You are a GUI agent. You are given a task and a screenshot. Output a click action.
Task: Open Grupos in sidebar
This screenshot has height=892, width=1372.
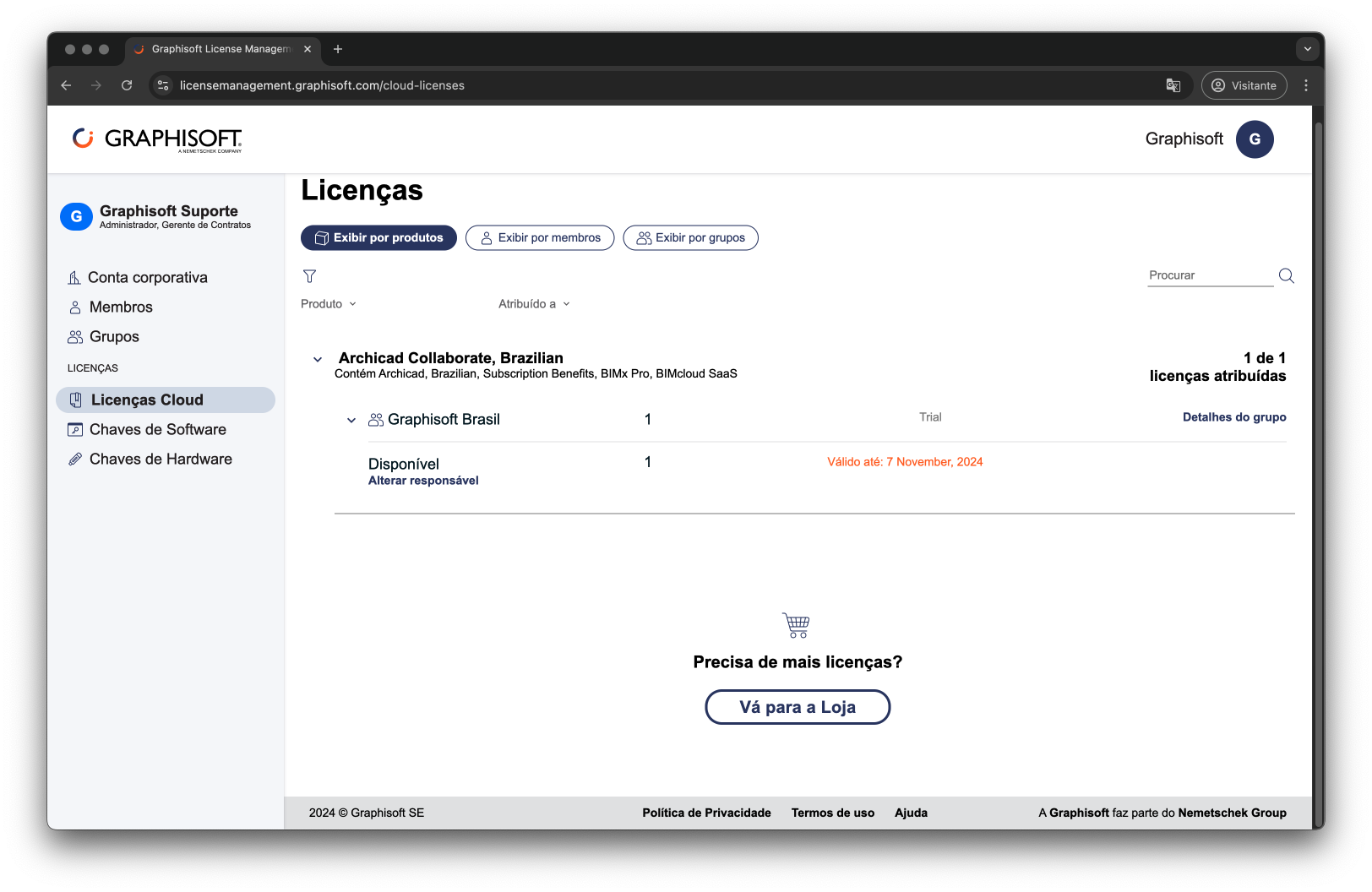(x=104, y=336)
